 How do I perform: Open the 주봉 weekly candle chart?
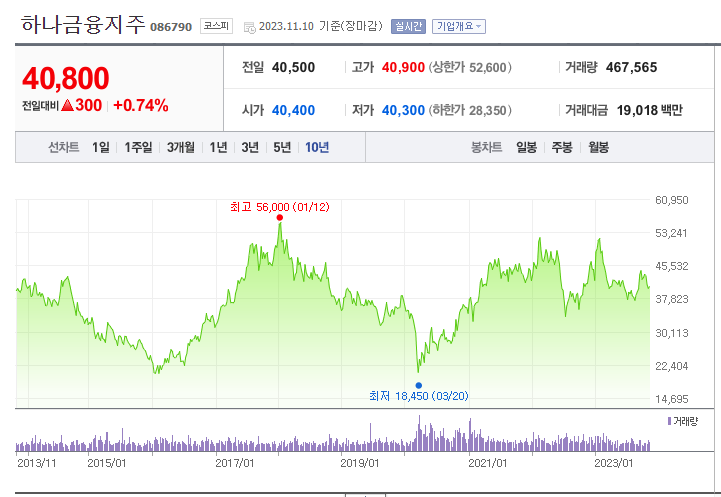[562, 148]
